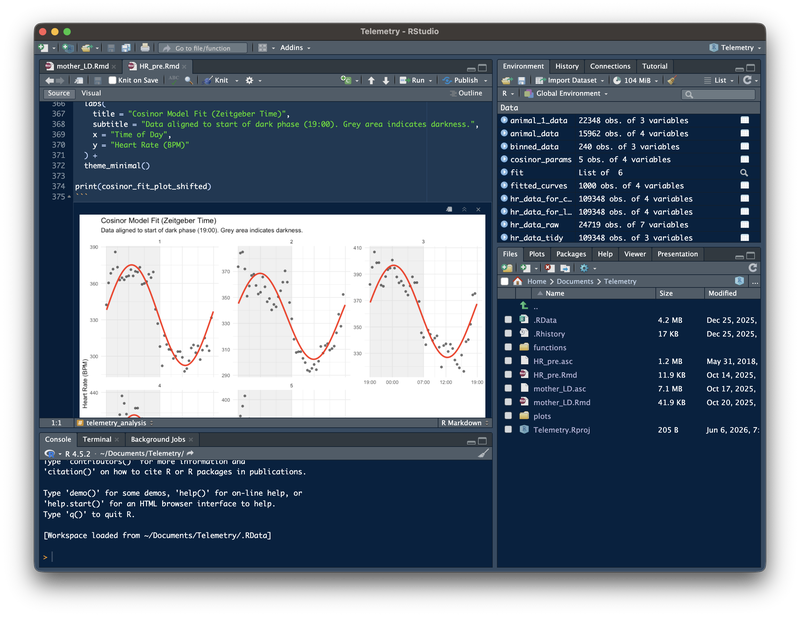Toggle the document Outline
800x617 pixels.
[466, 93]
